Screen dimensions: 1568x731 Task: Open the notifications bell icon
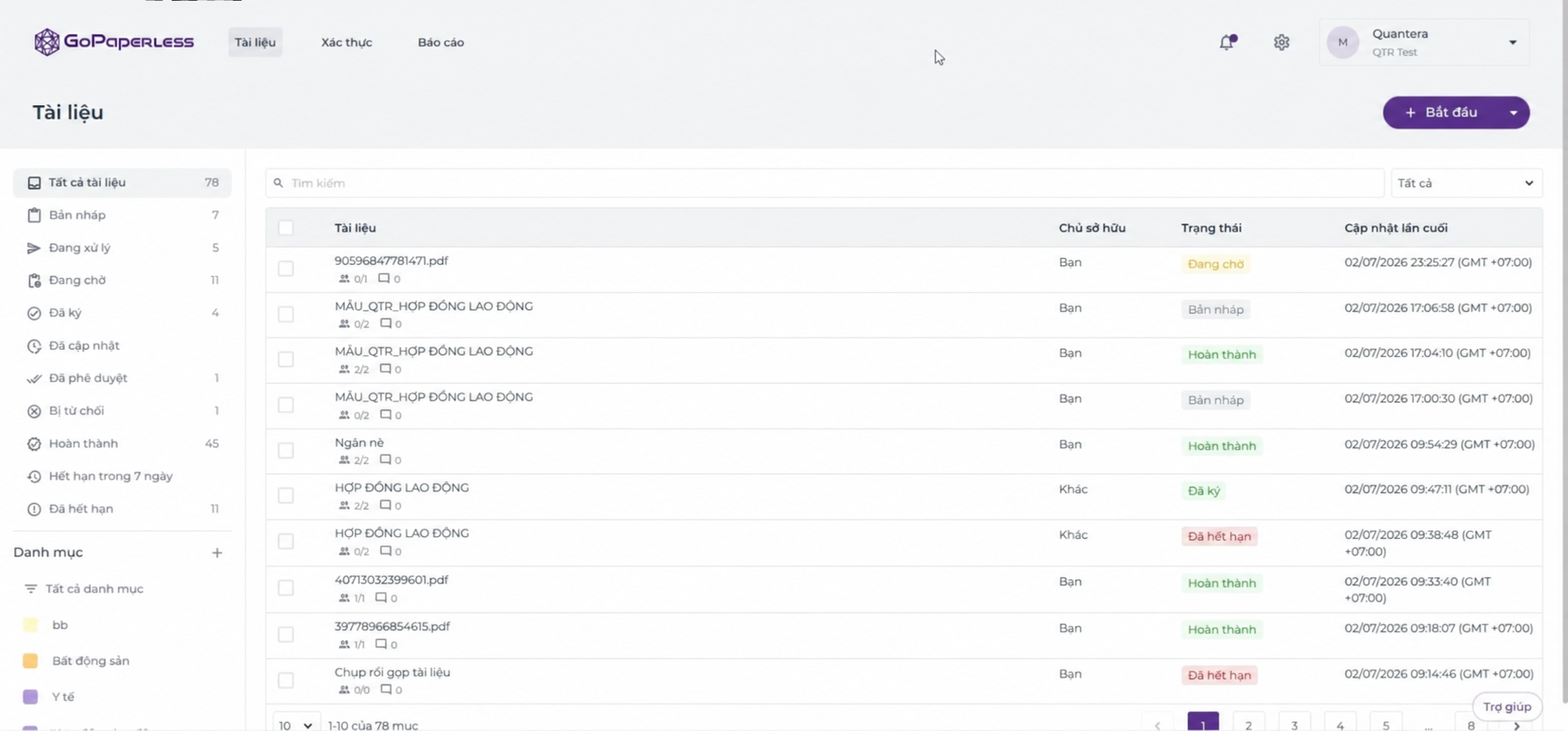pyautogui.click(x=1227, y=42)
